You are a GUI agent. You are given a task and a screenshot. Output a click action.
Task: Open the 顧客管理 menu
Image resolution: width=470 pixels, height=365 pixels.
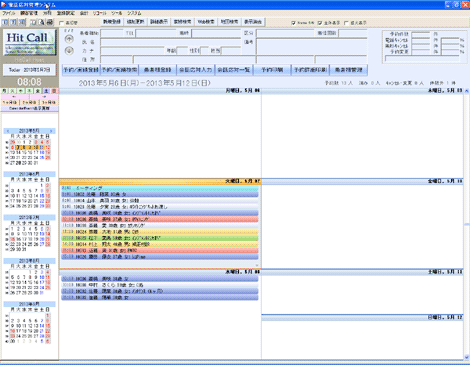point(29,13)
